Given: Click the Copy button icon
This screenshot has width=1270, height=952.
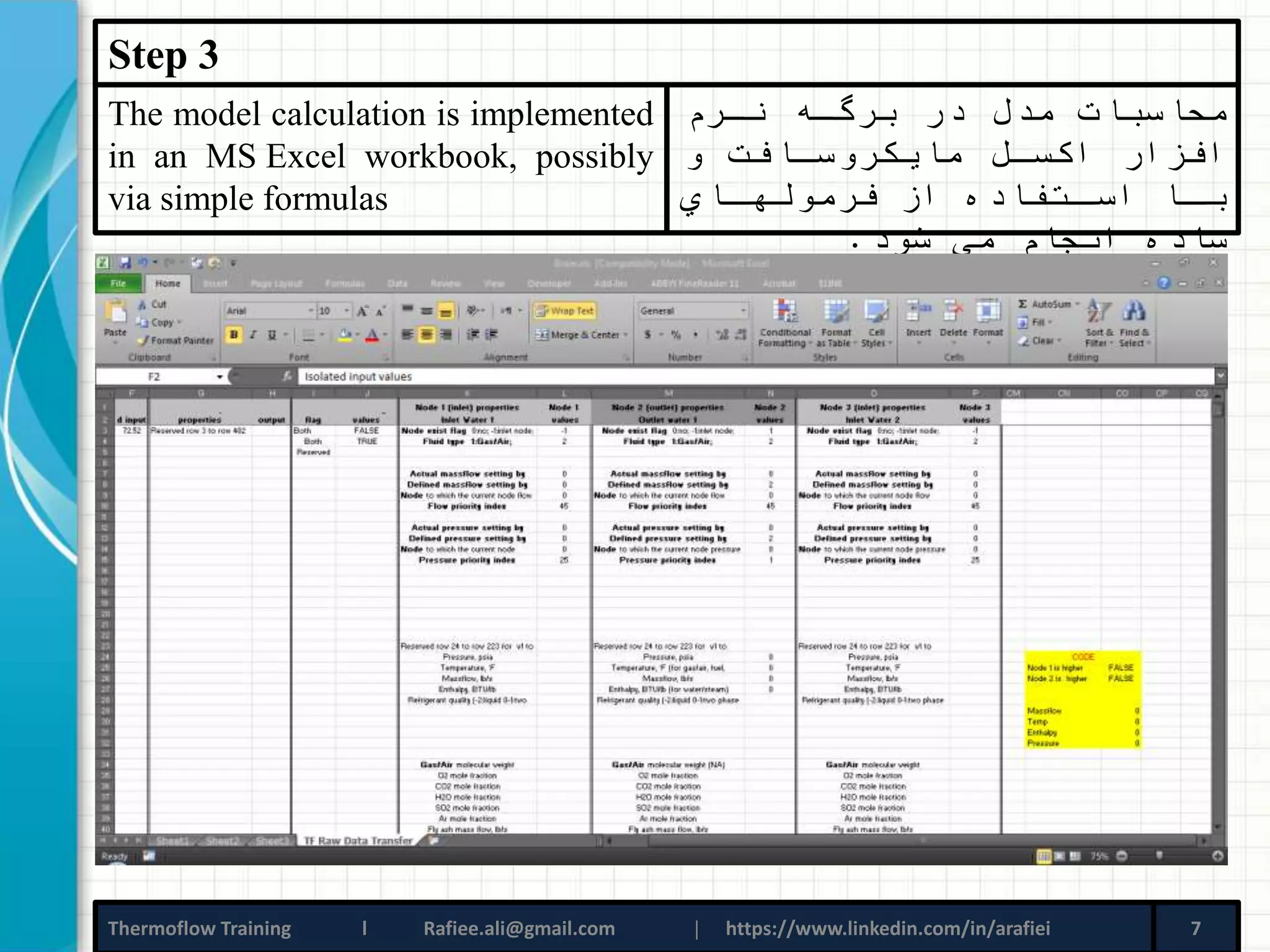Looking at the screenshot, I should [x=142, y=322].
